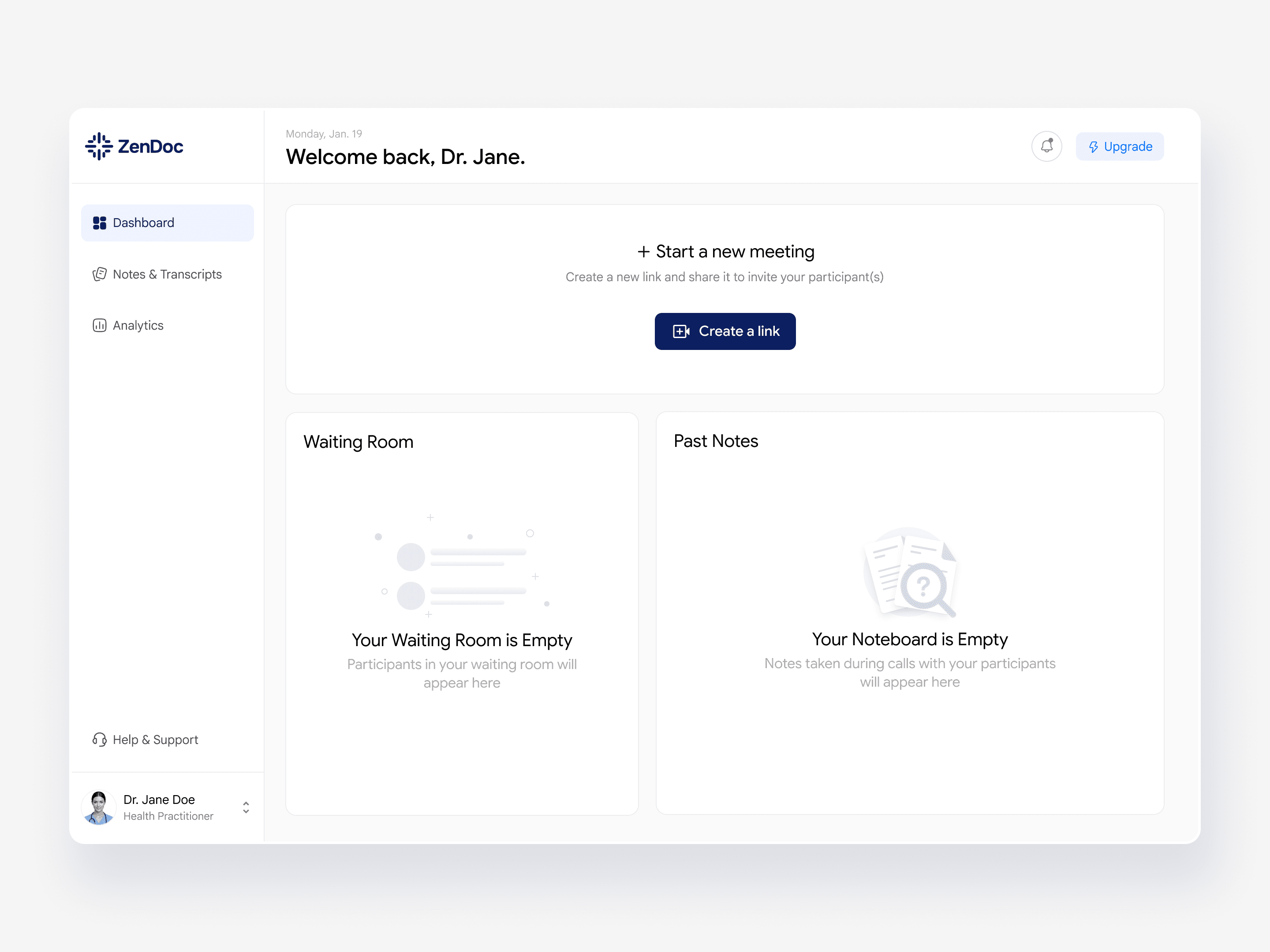The image size is (1270, 952).
Task: Open Help & Support
Action: click(155, 739)
